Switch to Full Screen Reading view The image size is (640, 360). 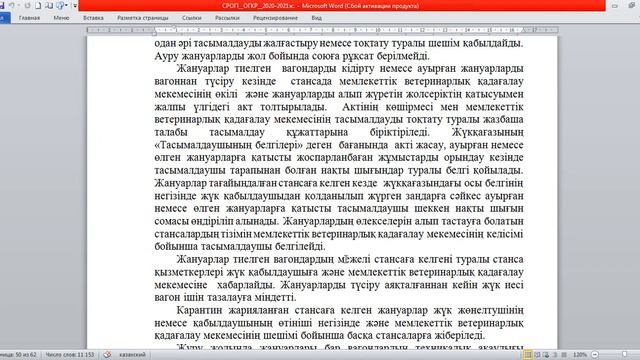538,355
